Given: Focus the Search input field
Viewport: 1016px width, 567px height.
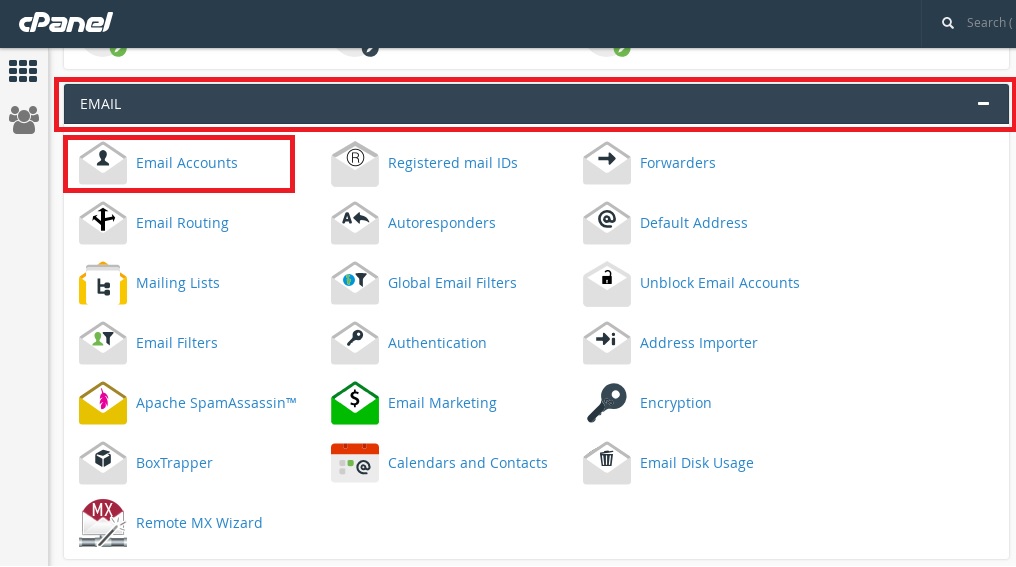Looking at the screenshot, I should tap(990, 23).
